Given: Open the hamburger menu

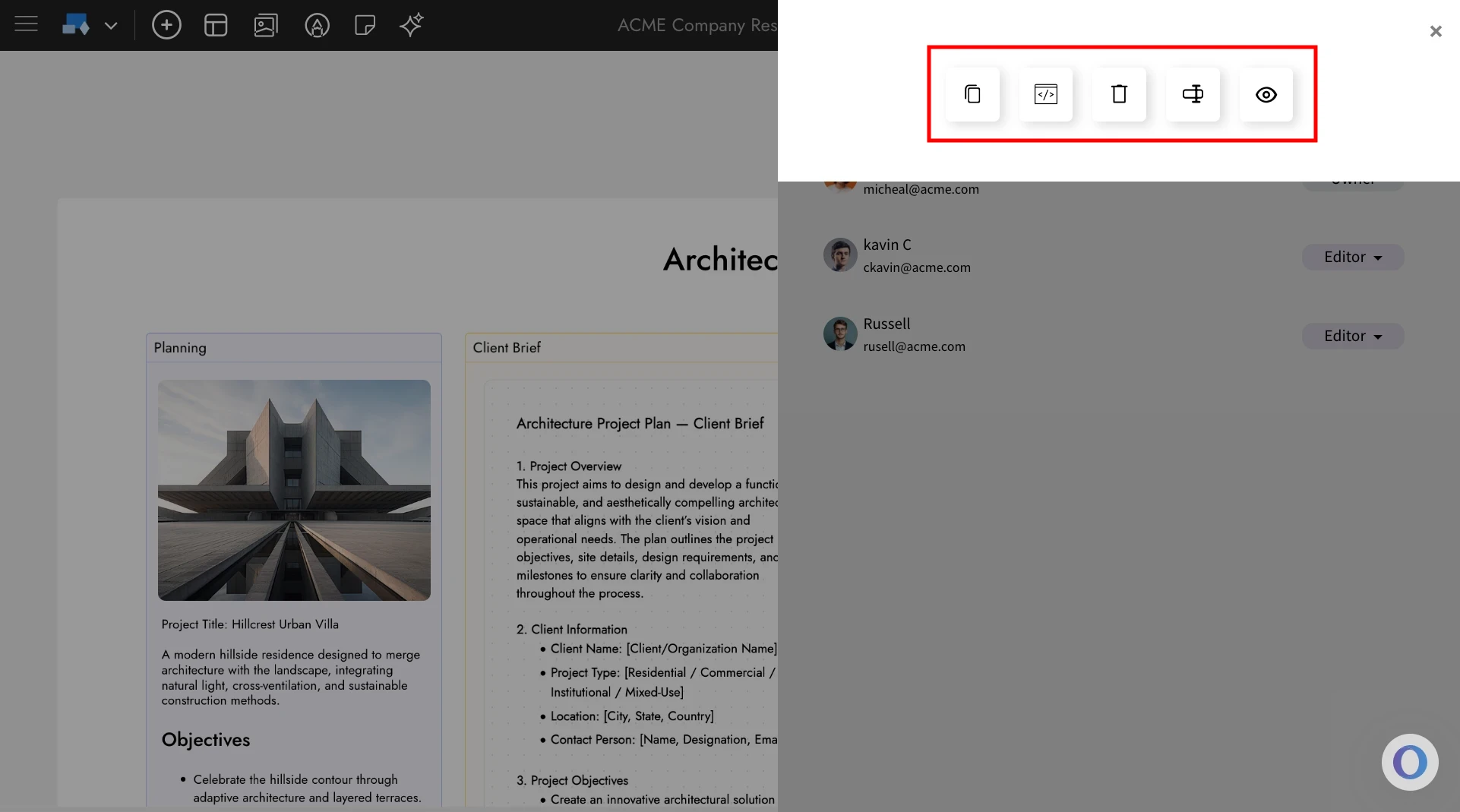Looking at the screenshot, I should pos(26,24).
